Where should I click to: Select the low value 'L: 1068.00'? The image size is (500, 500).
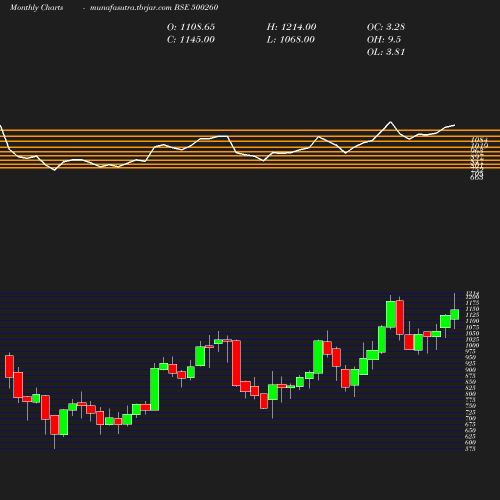point(291,39)
